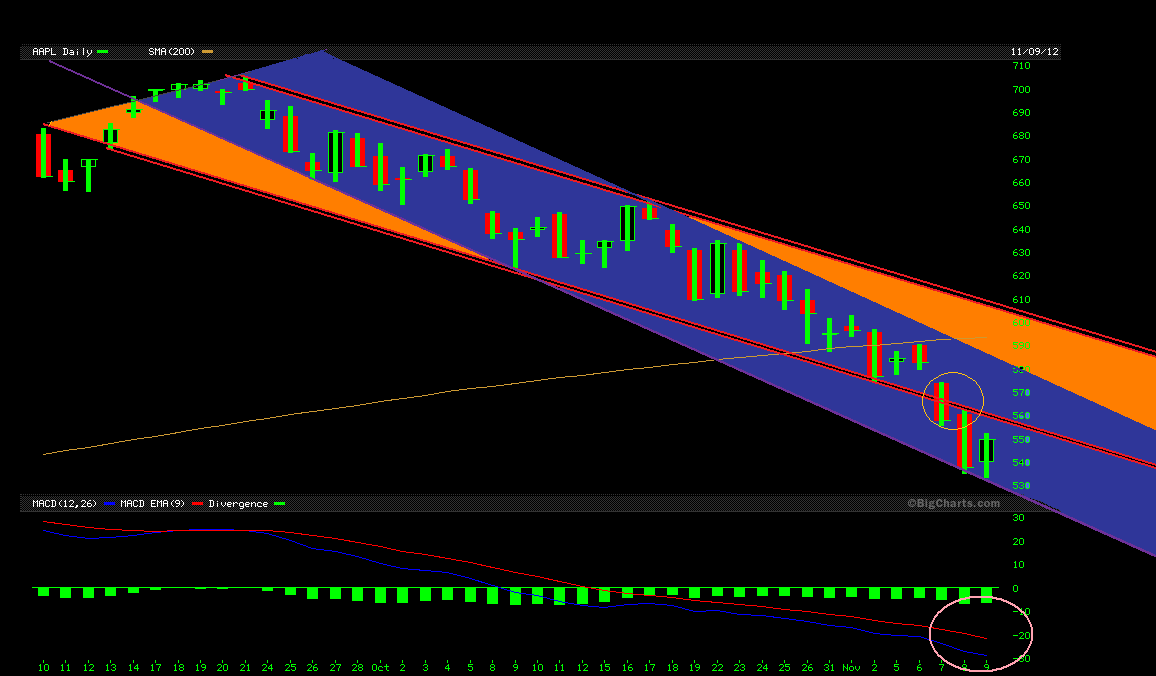Viewport: 1156px width, 676px height.
Task: Select the red MACD EMA(9) legend swatch
Action: (197, 503)
